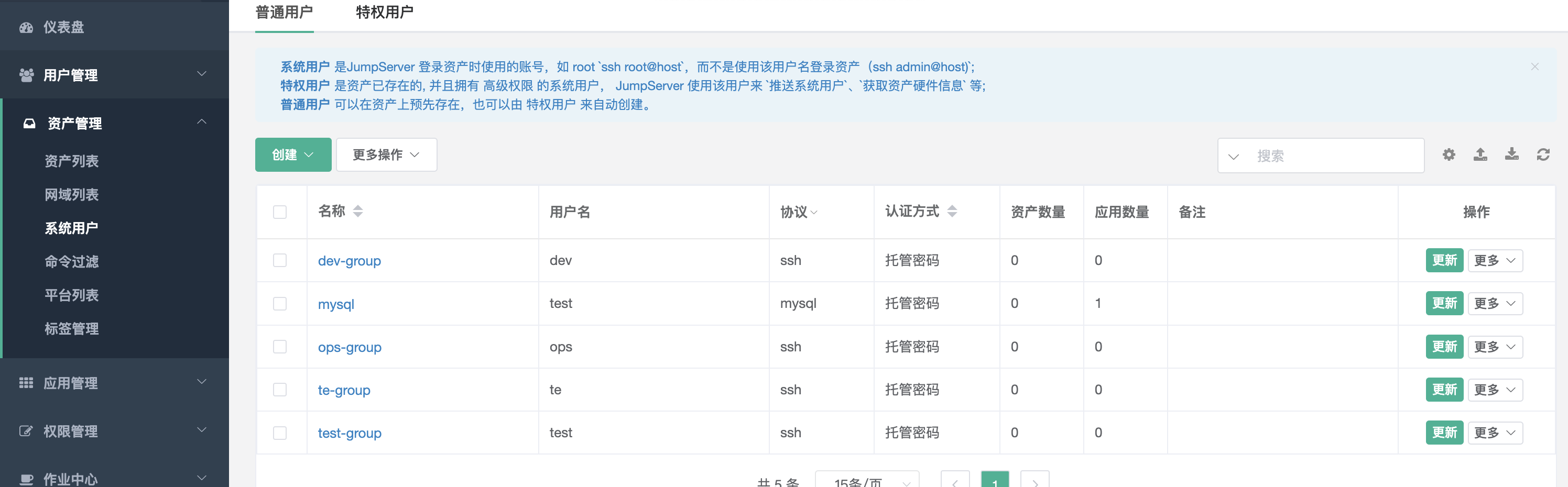Viewport: 1568px width, 487px height.
Task: Click 更新 button for mysql
Action: click(x=1444, y=303)
